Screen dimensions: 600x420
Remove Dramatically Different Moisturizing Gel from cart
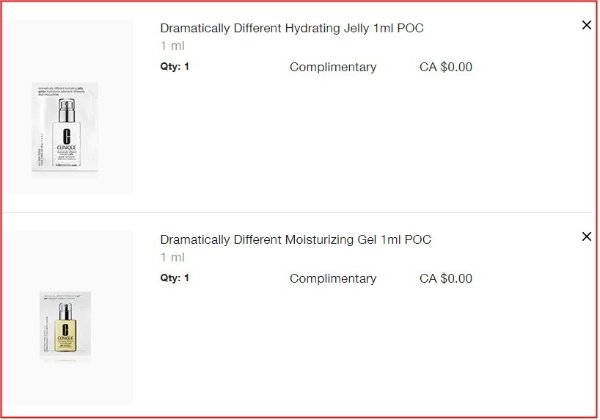[586, 236]
